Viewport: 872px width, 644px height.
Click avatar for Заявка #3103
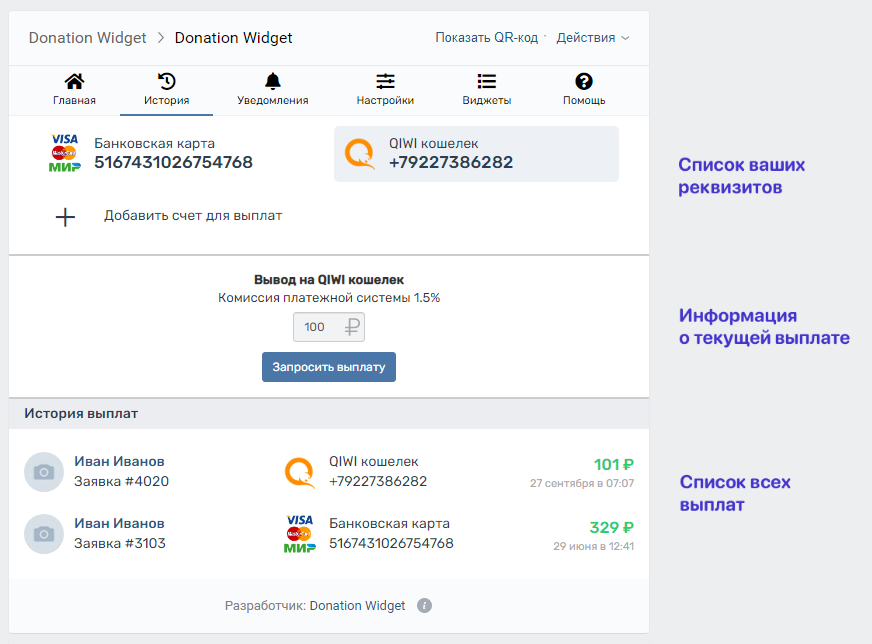click(x=44, y=534)
